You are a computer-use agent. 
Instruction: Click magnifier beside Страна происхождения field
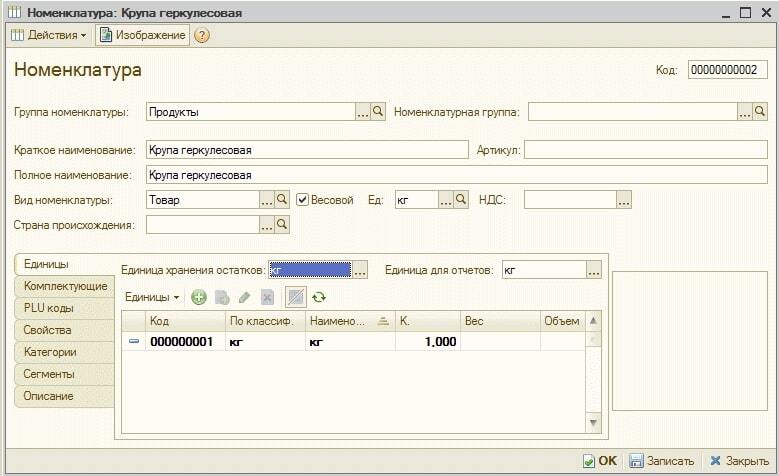click(282, 225)
